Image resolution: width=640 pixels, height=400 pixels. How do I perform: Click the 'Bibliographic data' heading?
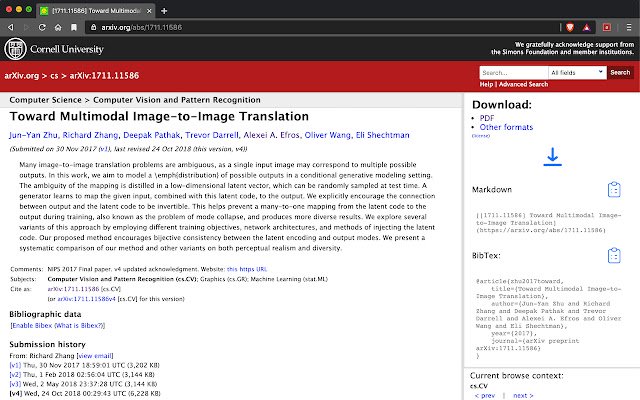coord(45,314)
